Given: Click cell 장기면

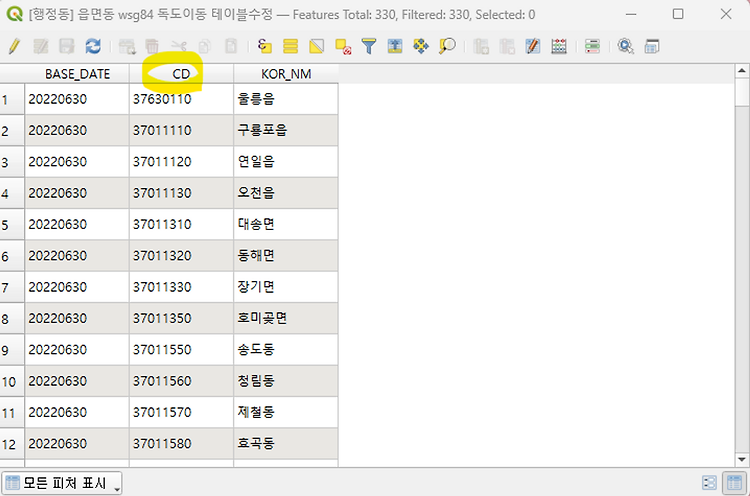Looking at the screenshot, I should tap(286, 287).
